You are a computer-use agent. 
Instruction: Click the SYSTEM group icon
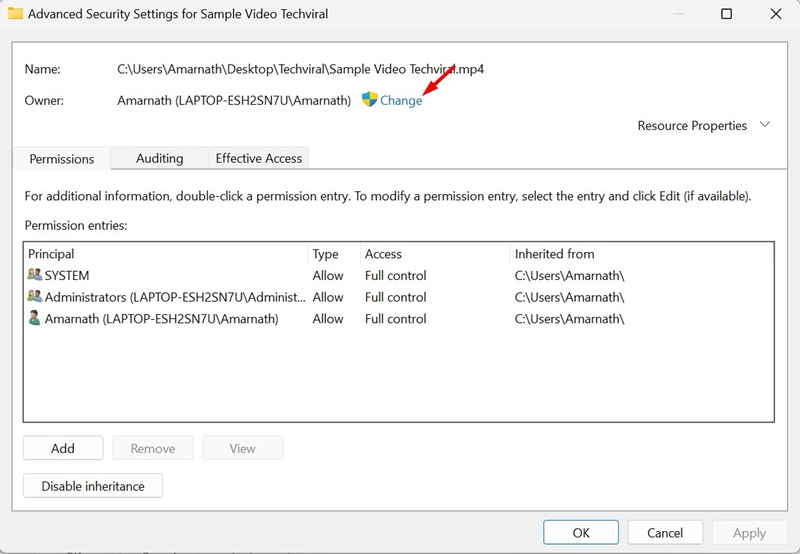(35, 275)
